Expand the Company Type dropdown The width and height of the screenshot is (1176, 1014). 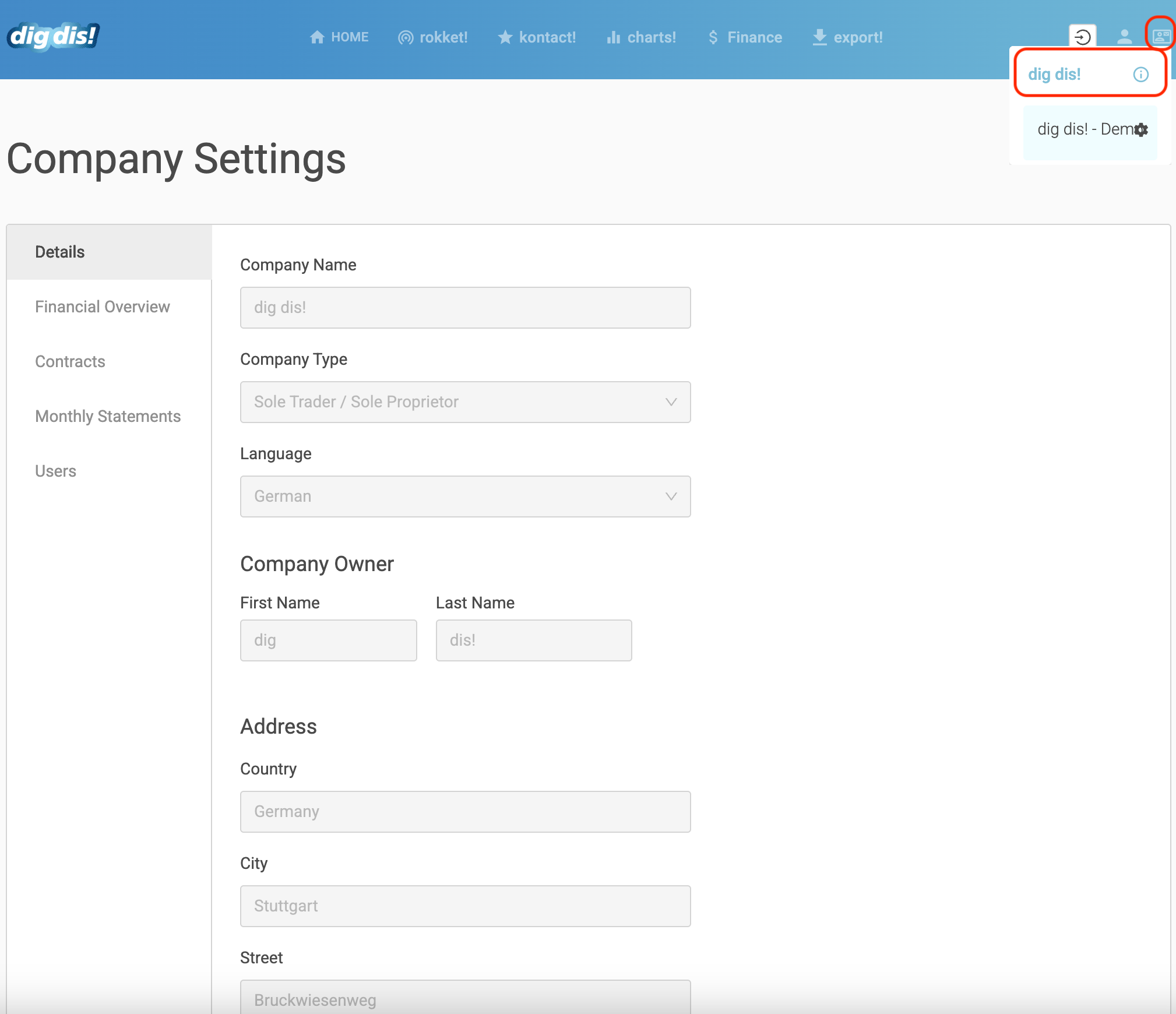[x=465, y=402]
